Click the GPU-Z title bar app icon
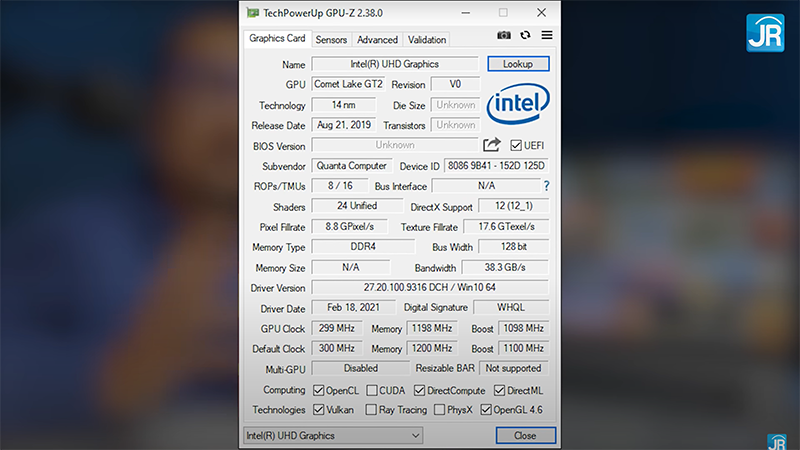 [253, 13]
